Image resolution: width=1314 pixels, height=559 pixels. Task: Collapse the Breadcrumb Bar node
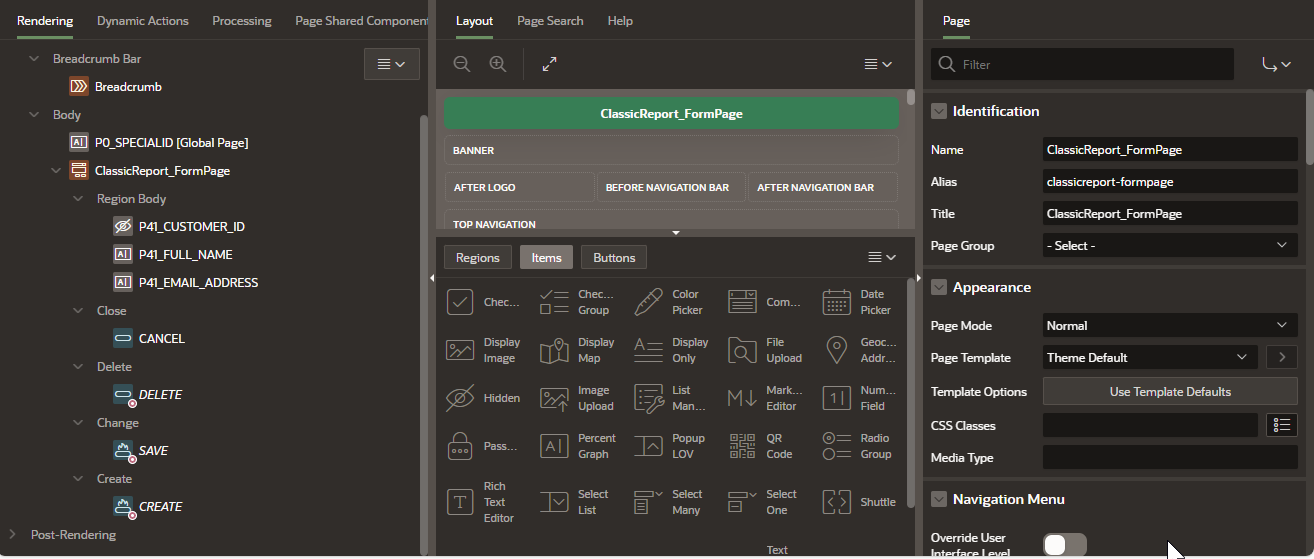[36, 59]
